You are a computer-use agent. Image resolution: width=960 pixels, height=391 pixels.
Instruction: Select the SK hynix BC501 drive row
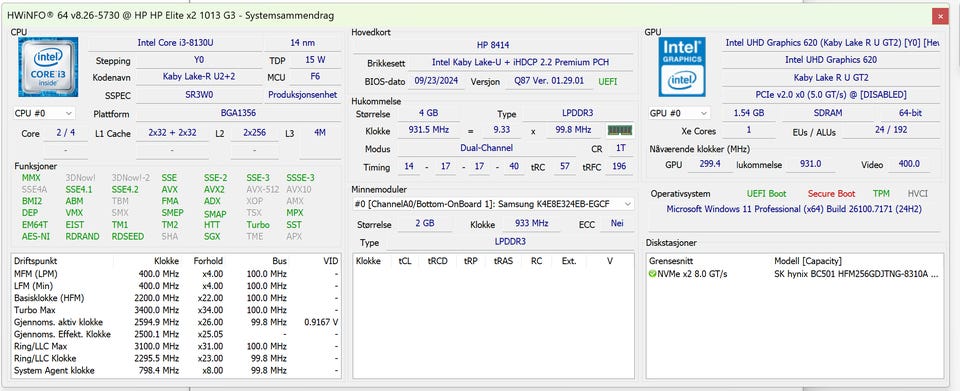(794, 274)
